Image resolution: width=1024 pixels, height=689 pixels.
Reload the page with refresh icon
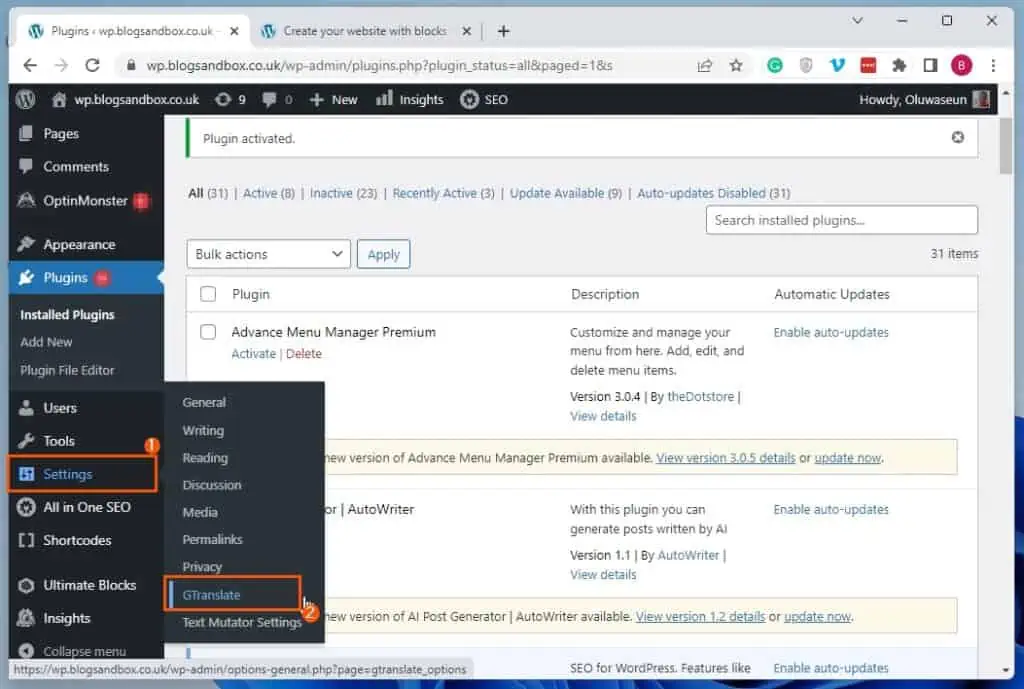[x=93, y=65]
